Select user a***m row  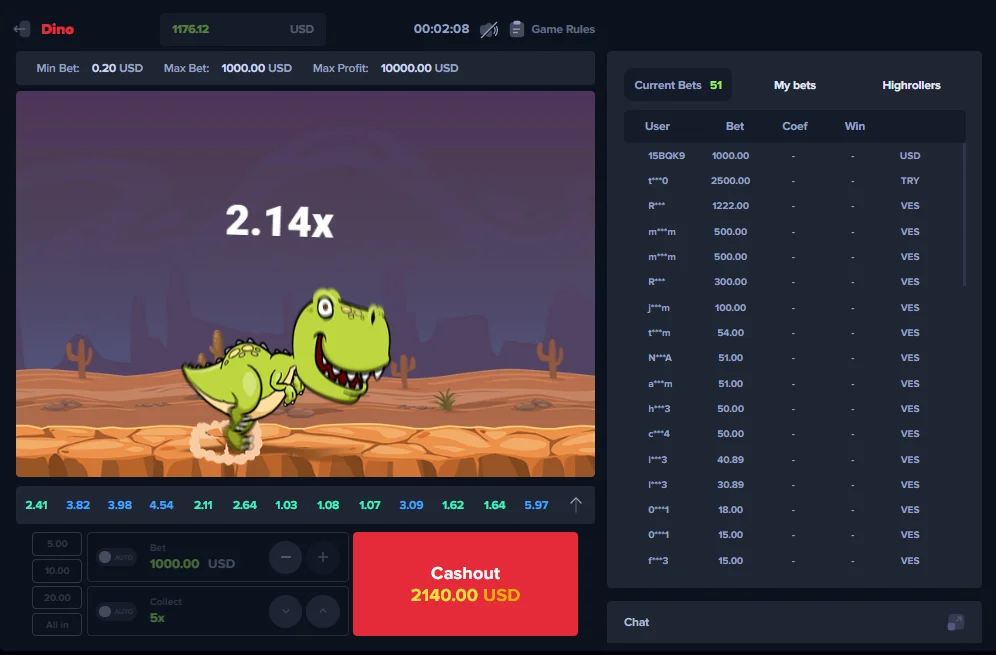794,384
